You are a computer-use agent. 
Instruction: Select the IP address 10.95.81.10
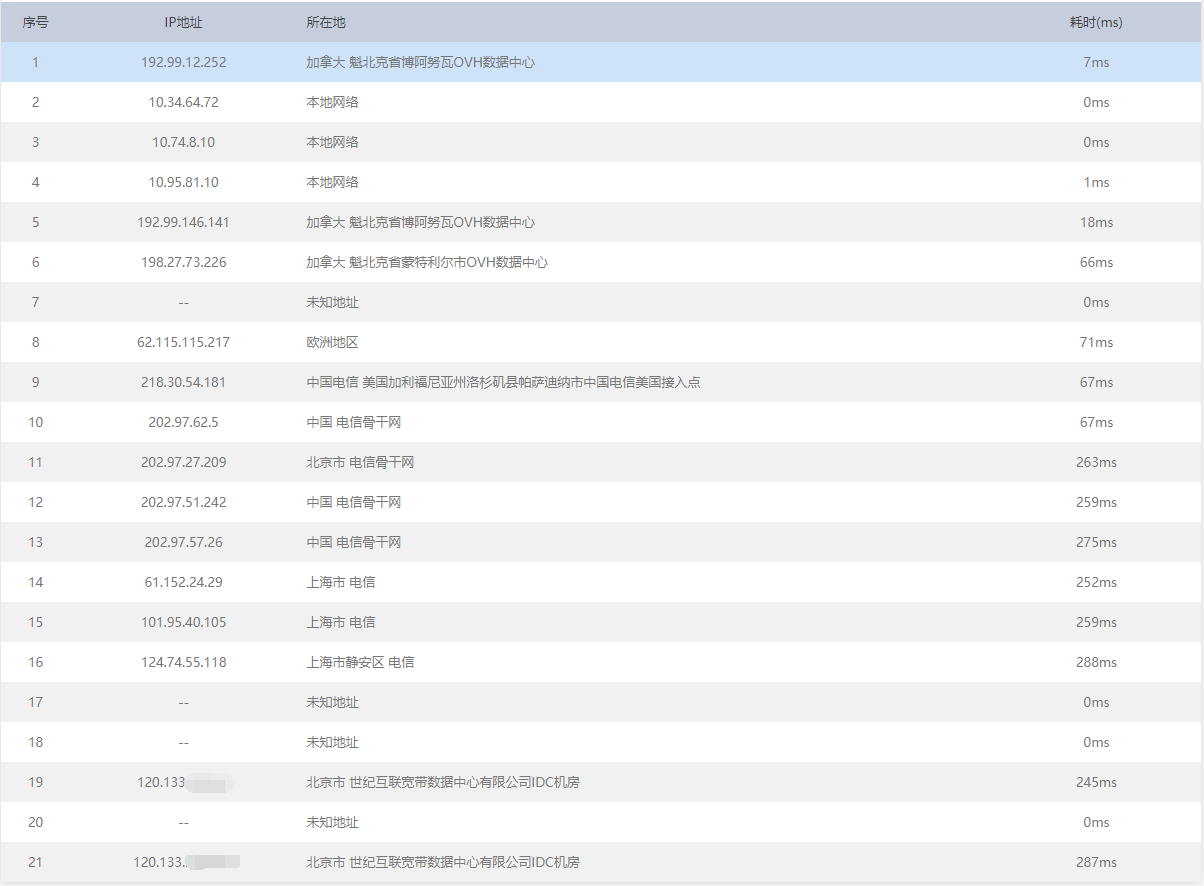click(183, 182)
